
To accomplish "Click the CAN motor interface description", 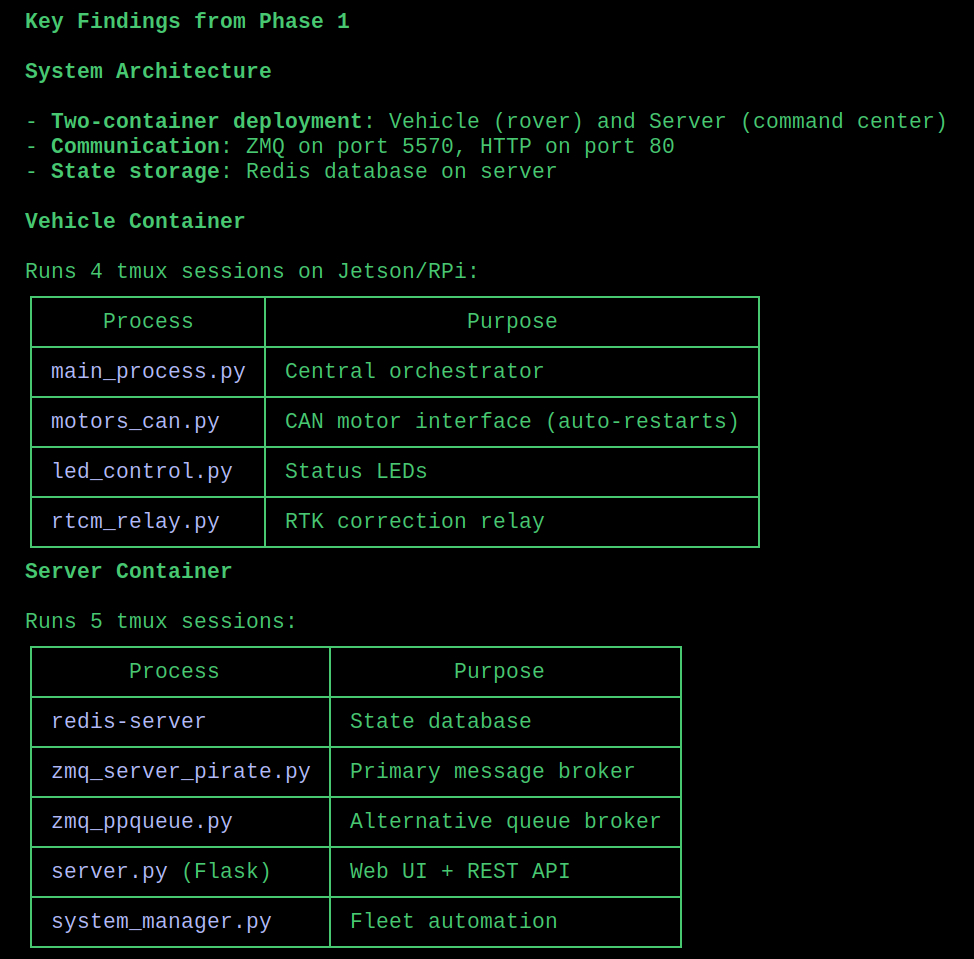I will 512,422.
